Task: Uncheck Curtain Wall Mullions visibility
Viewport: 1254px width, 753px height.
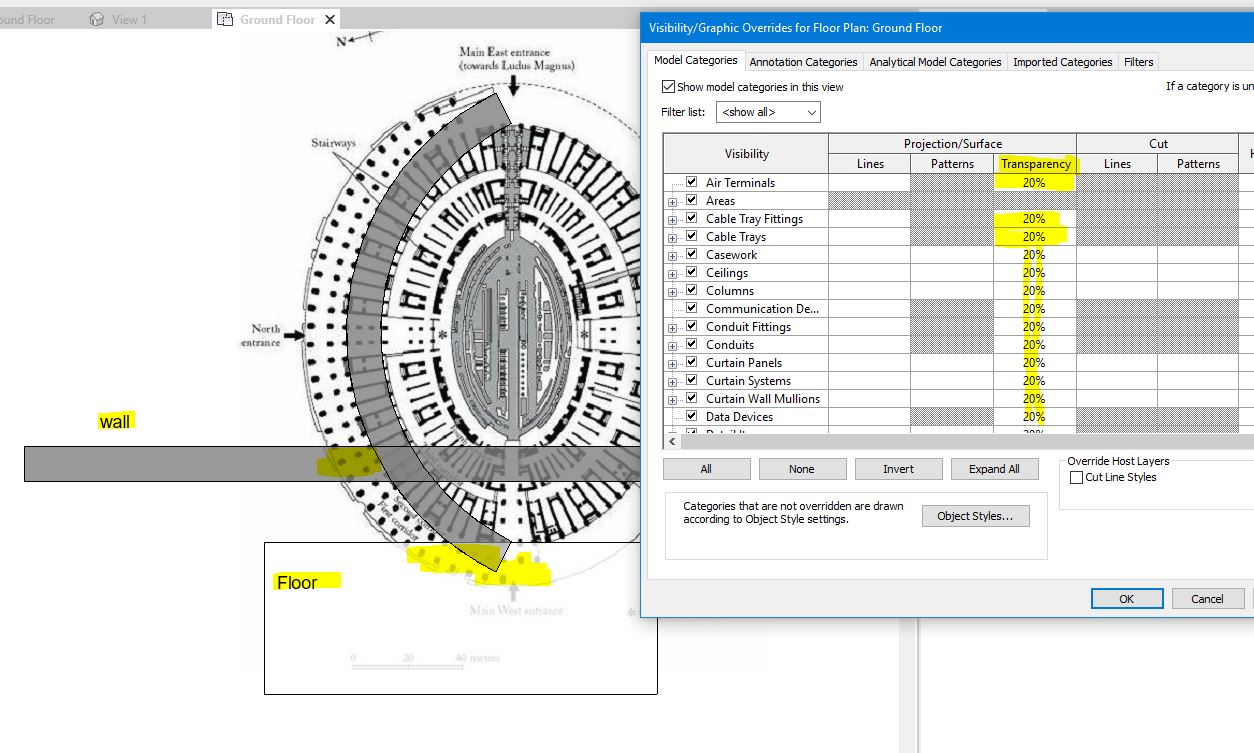Action: (692, 398)
